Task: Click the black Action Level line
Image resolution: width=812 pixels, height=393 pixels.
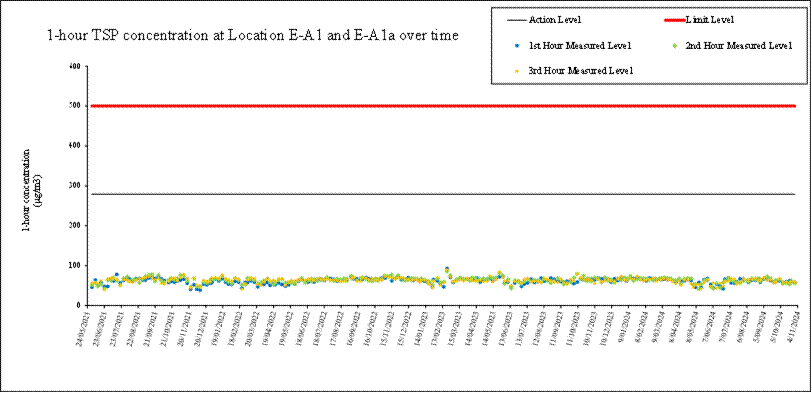Action: 443,194
